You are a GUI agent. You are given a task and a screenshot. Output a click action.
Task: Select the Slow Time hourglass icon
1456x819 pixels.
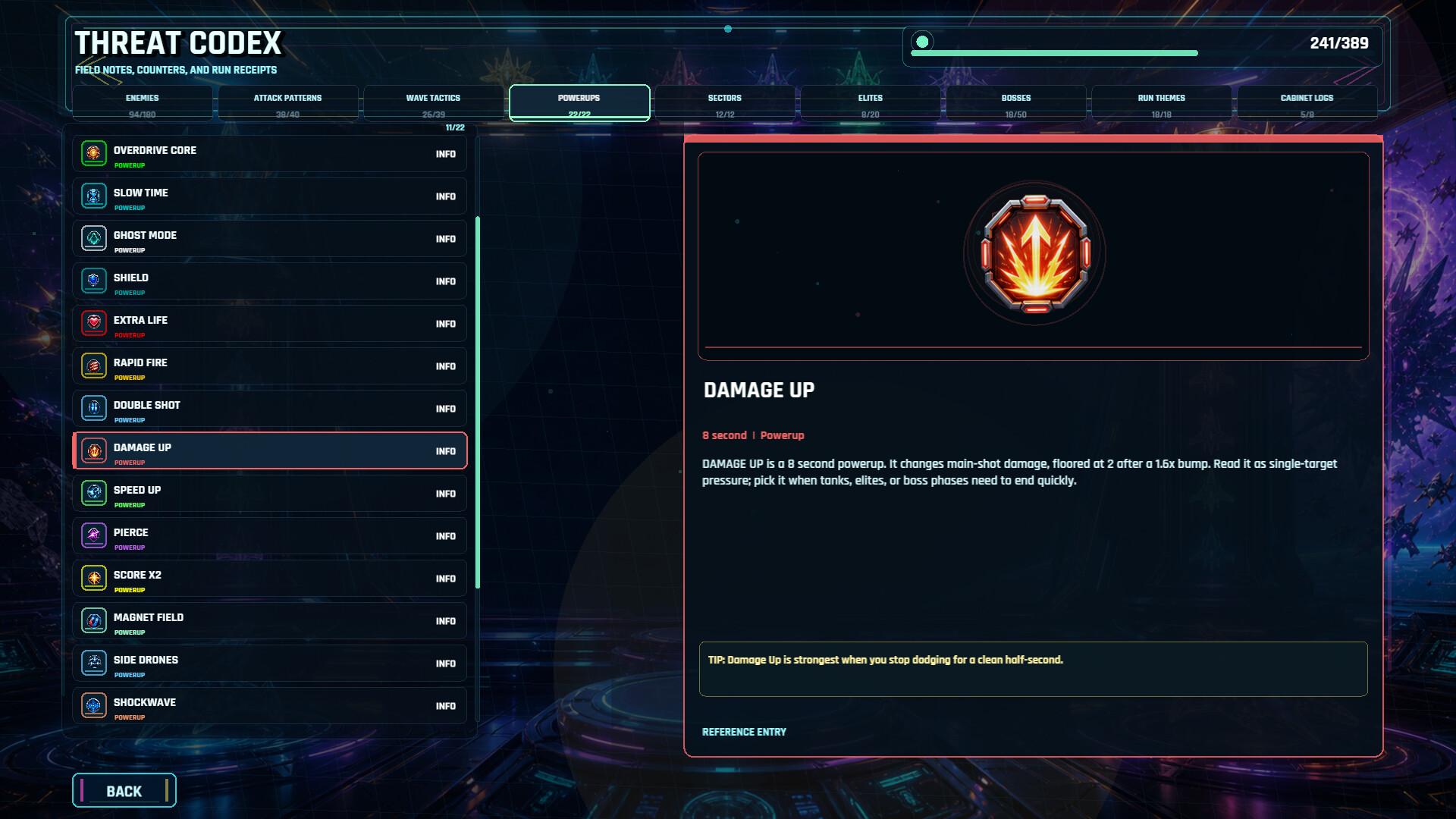pyautogui.click(x=93, y=196)
